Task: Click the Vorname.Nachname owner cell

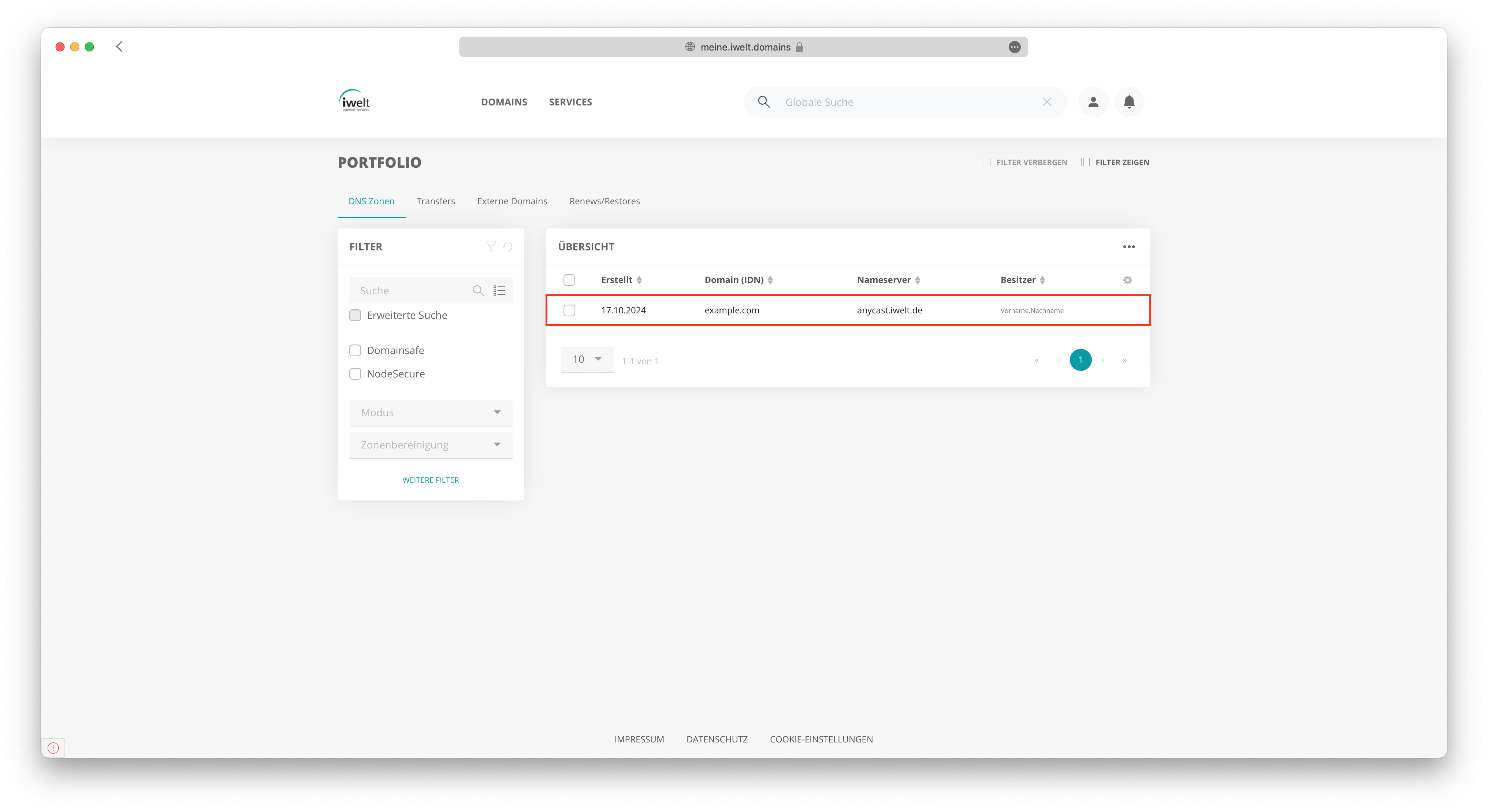Action: (1032, 311)
